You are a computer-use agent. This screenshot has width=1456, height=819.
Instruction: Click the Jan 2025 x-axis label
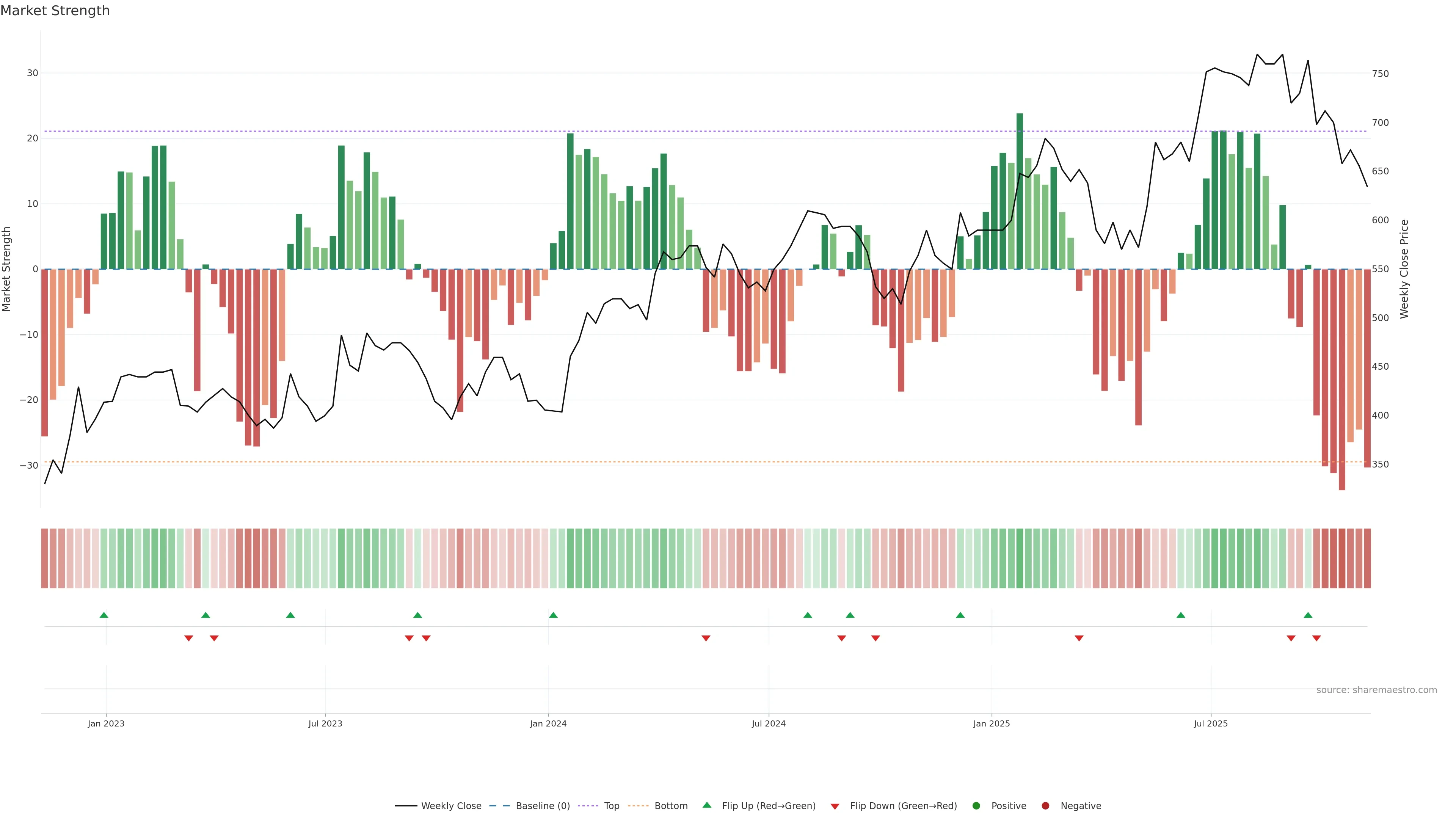(992, 723)
